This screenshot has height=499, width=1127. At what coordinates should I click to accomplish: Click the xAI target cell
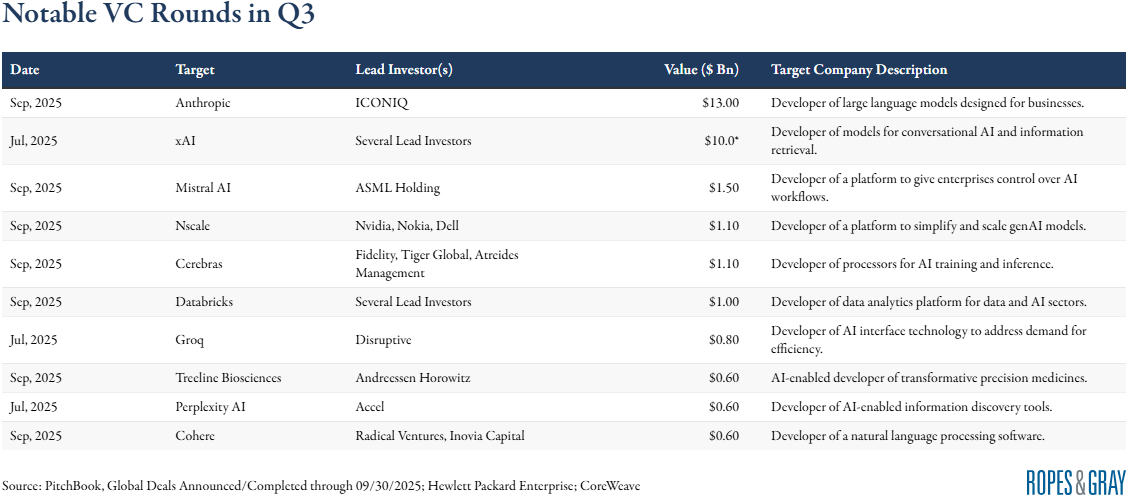(x=186, y=141)
